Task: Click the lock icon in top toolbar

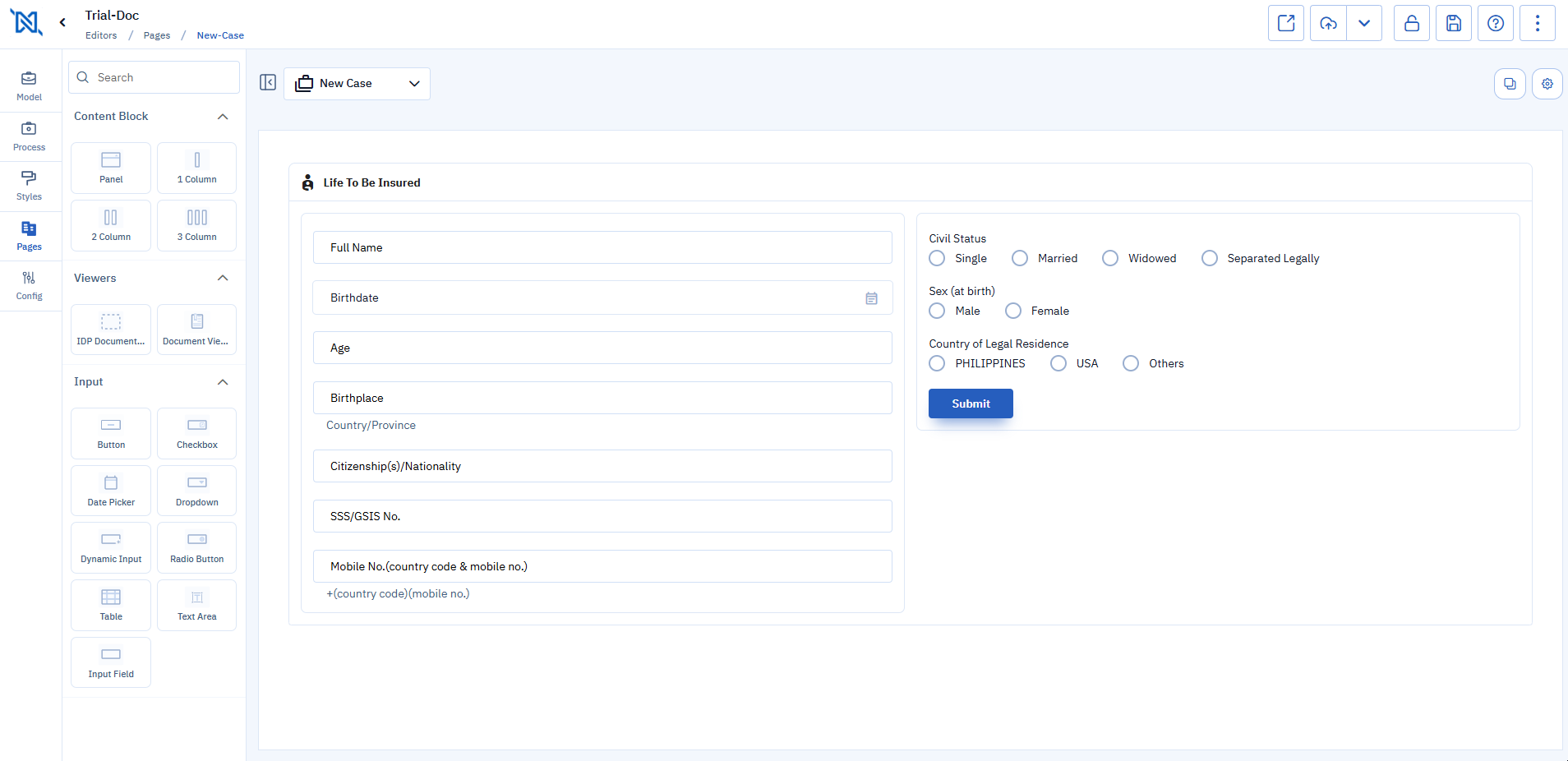Action: point(1411,23)
